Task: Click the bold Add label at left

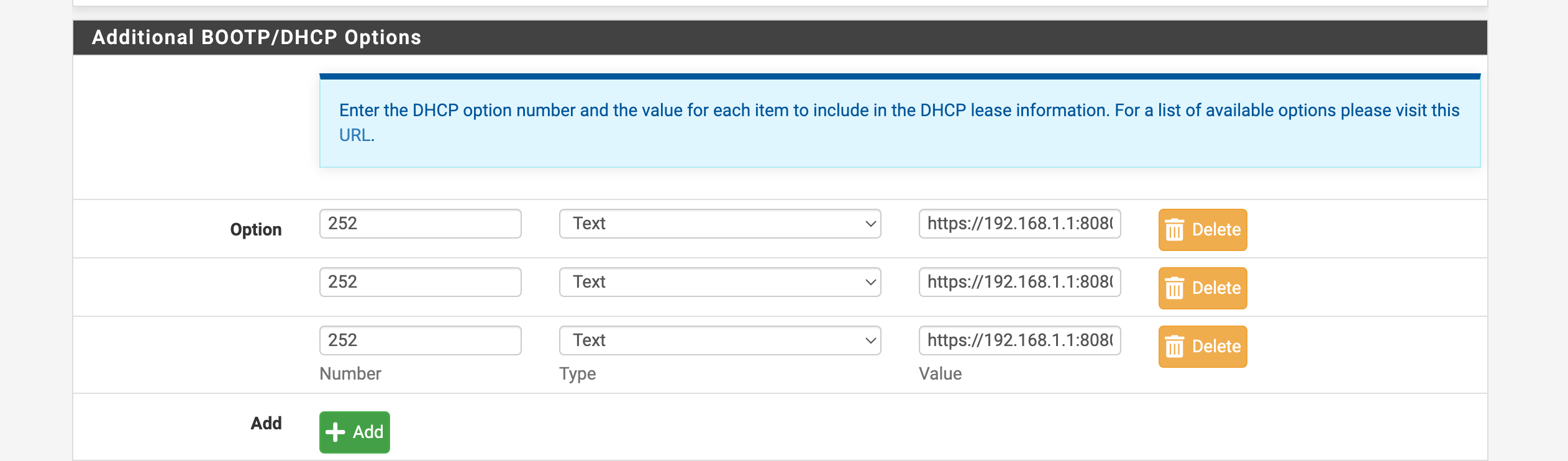Action: coord(266,423)
